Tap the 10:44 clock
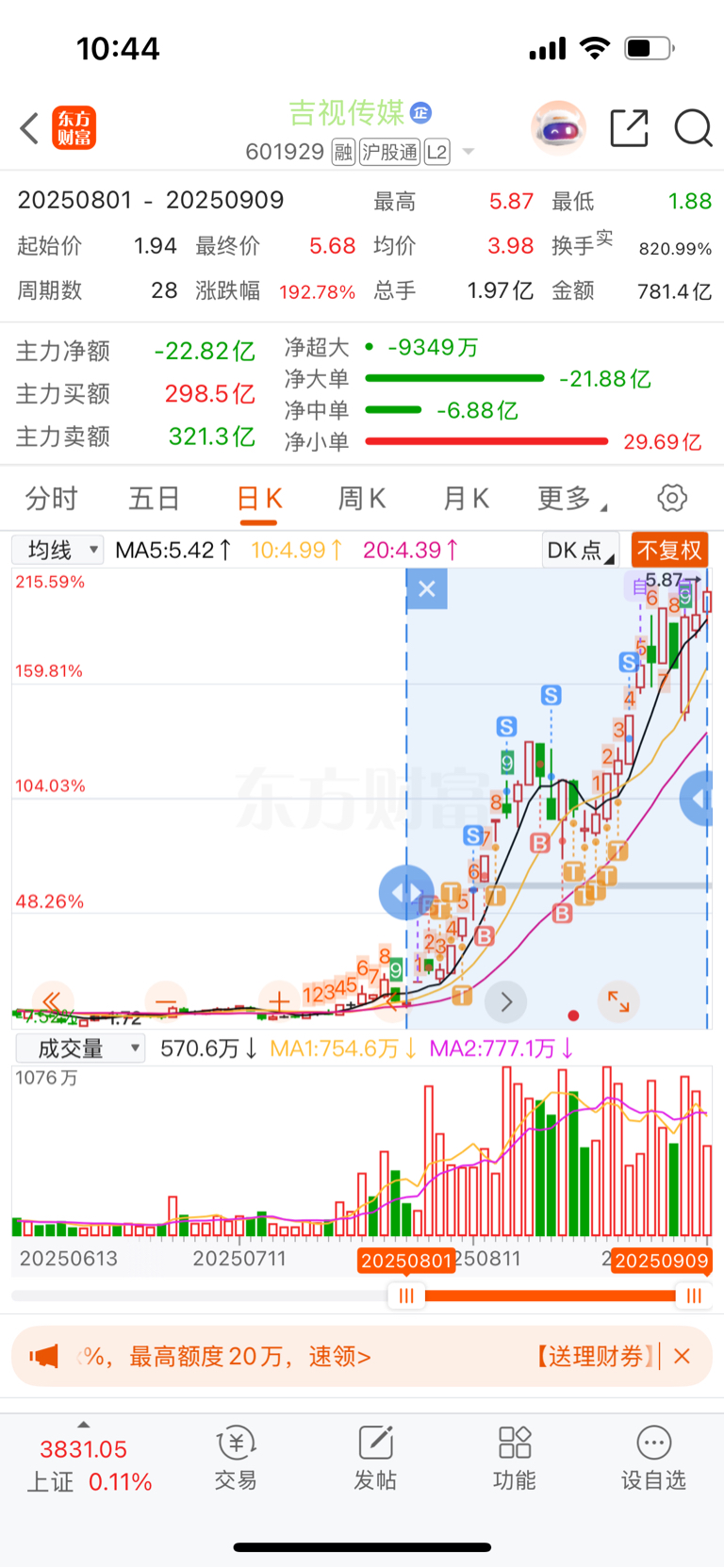 [118, 48]
